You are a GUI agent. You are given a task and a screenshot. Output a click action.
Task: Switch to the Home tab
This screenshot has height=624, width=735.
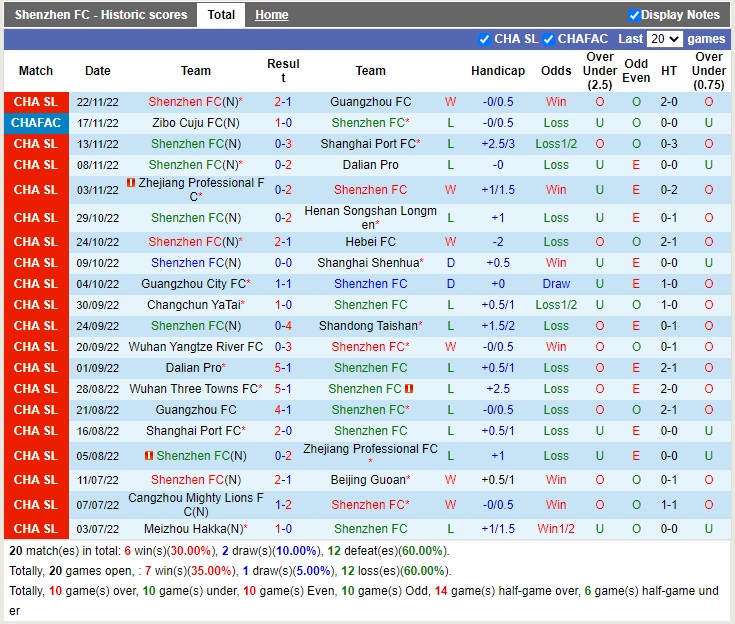click(271, 15)
